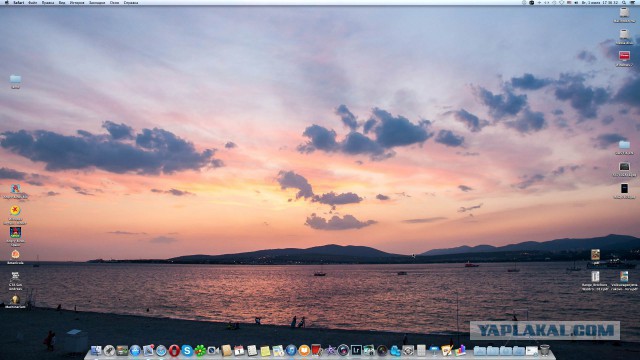The image size is (640, 360).
Task: Launch Opera browser from the Dock
Action: coord(174,350)
